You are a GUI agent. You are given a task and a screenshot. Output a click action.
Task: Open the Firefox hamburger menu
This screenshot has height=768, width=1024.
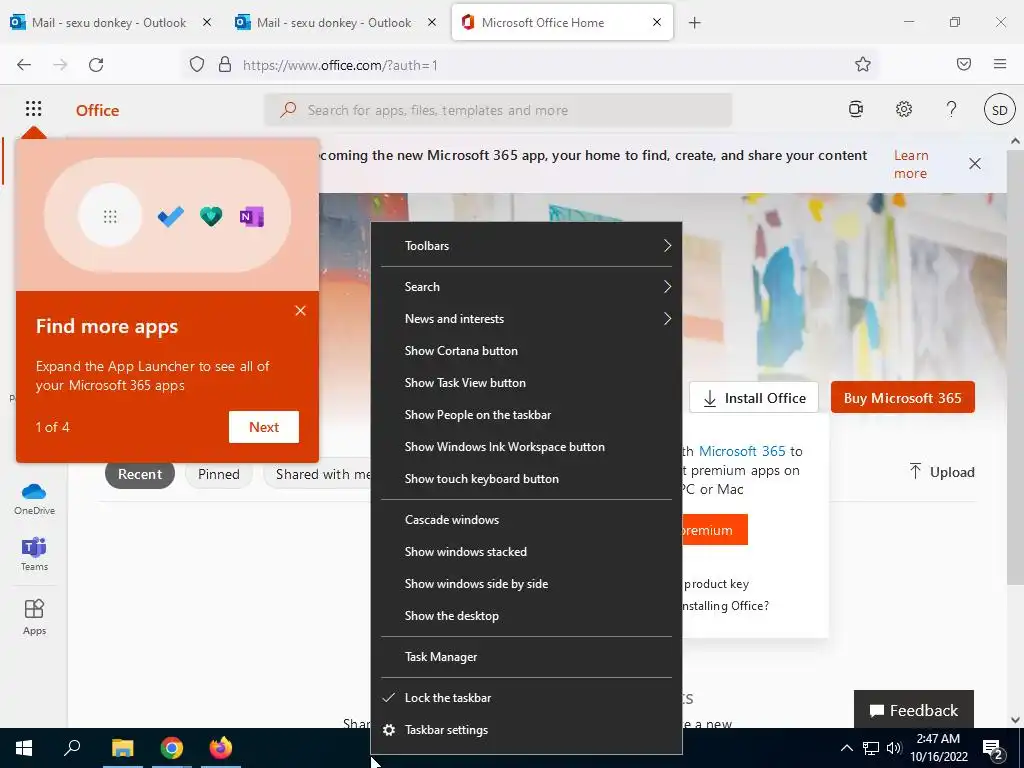point(999,64)
